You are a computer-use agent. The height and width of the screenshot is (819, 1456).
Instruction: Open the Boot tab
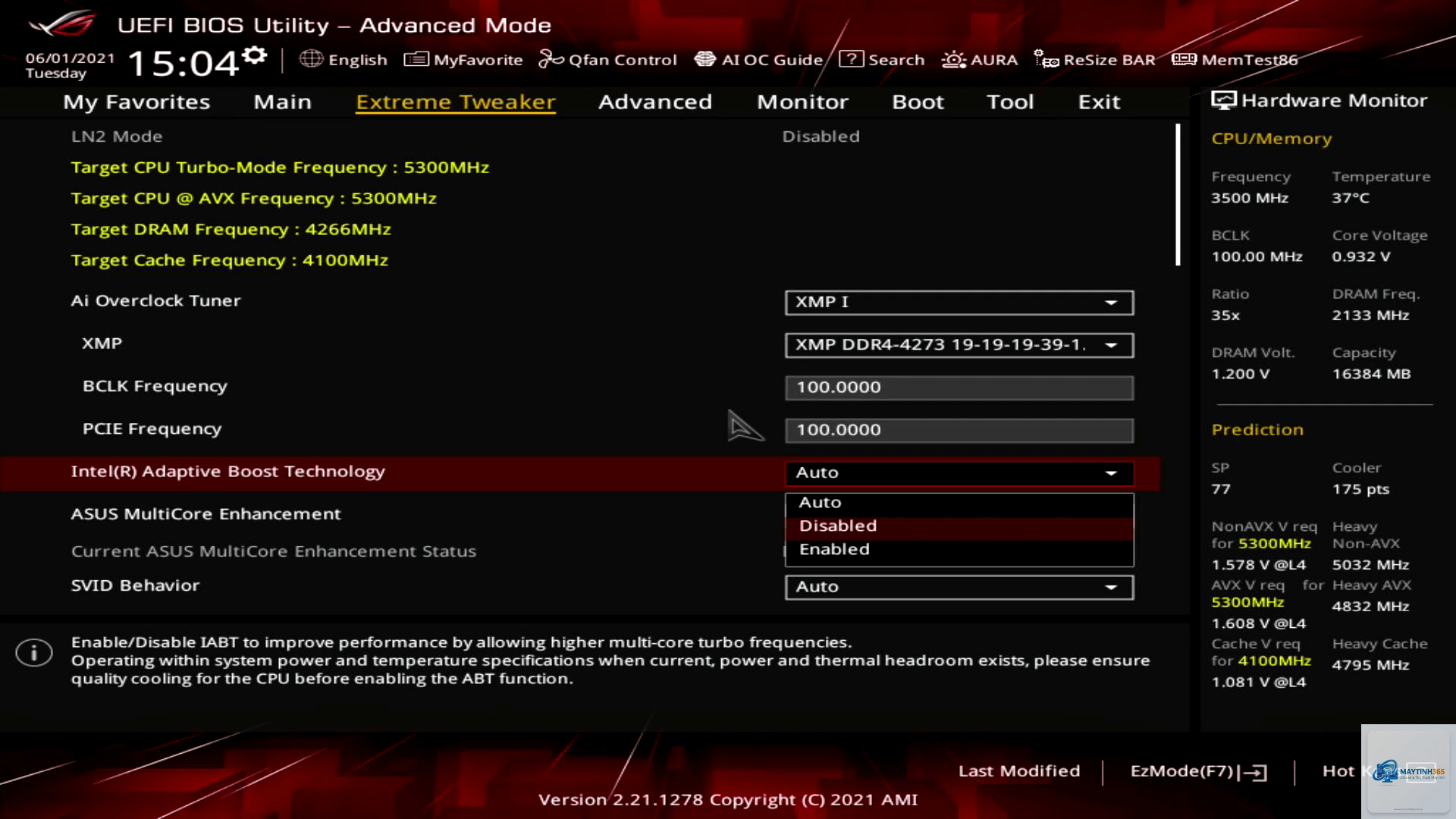(918, 102)
